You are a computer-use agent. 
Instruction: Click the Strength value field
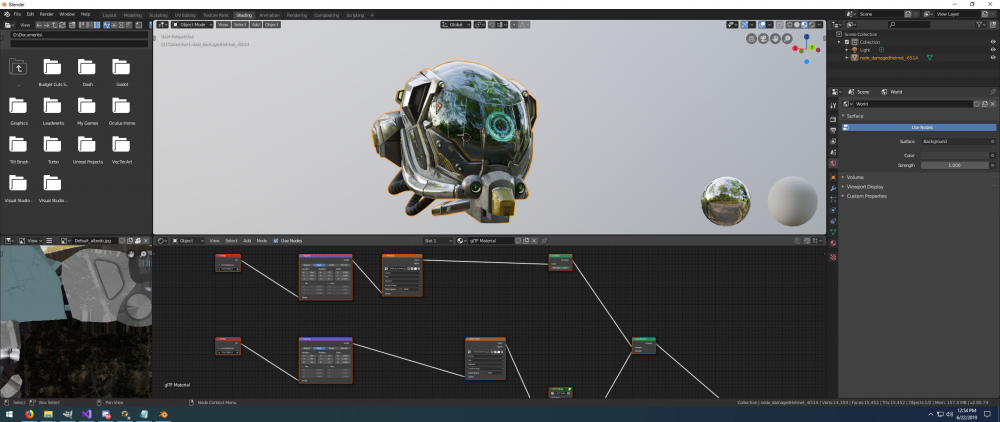point(955,165)
